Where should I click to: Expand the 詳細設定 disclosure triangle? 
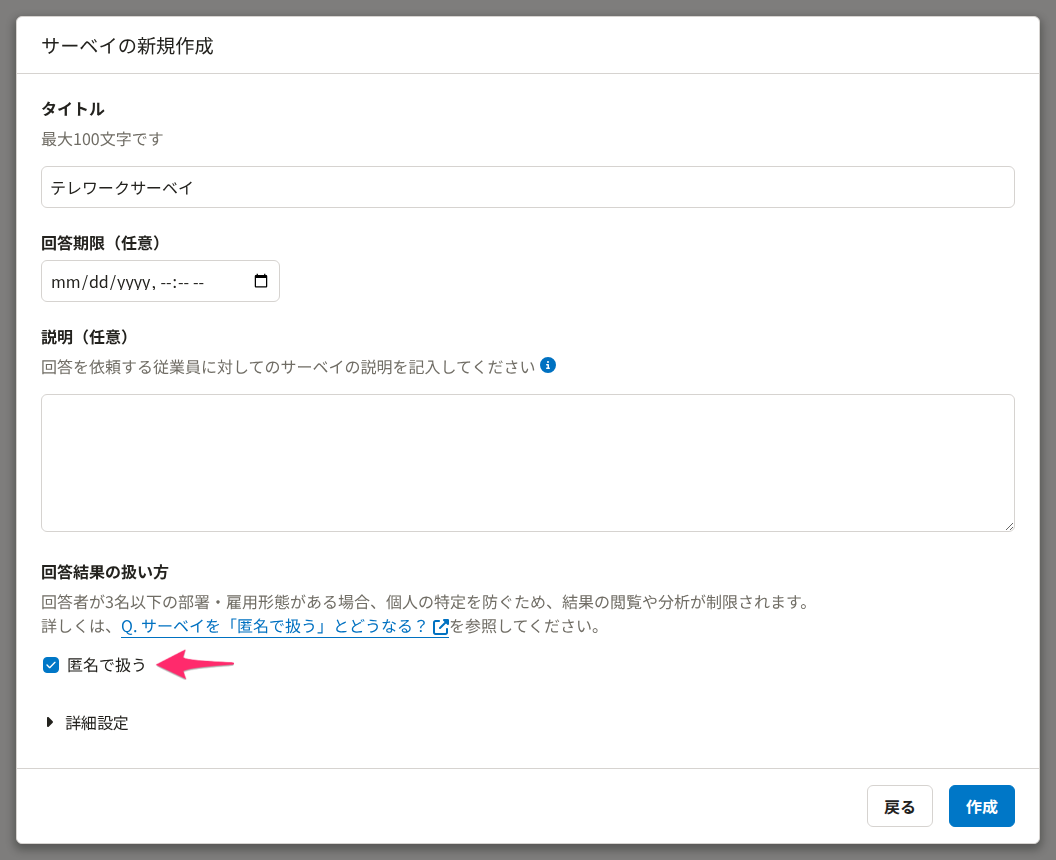(49, 722)
